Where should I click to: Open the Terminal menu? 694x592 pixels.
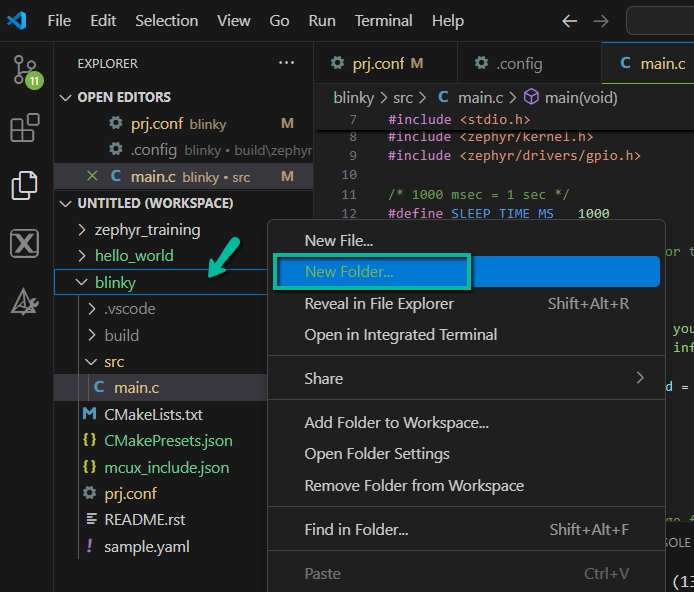click(383, 20)
